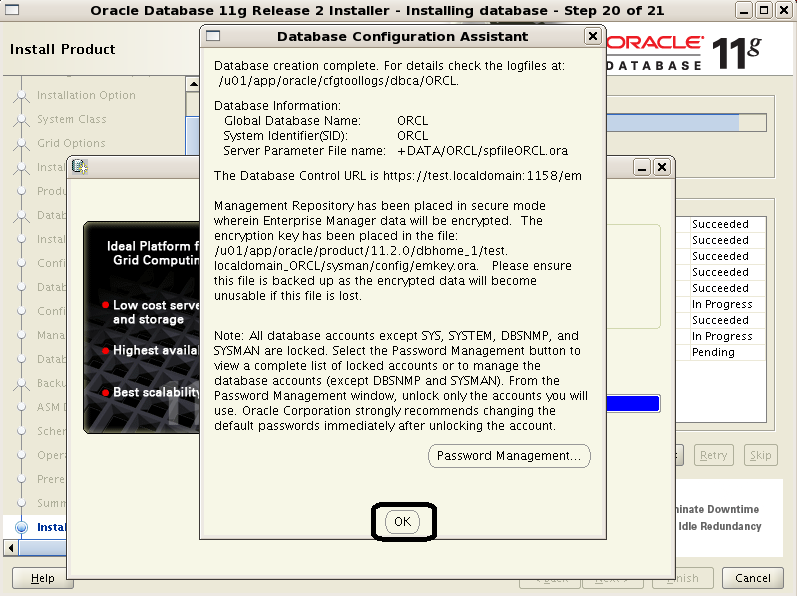Click the Help button in installer
The height and width of the screenshot is (596, 797).
click(43, 578)
